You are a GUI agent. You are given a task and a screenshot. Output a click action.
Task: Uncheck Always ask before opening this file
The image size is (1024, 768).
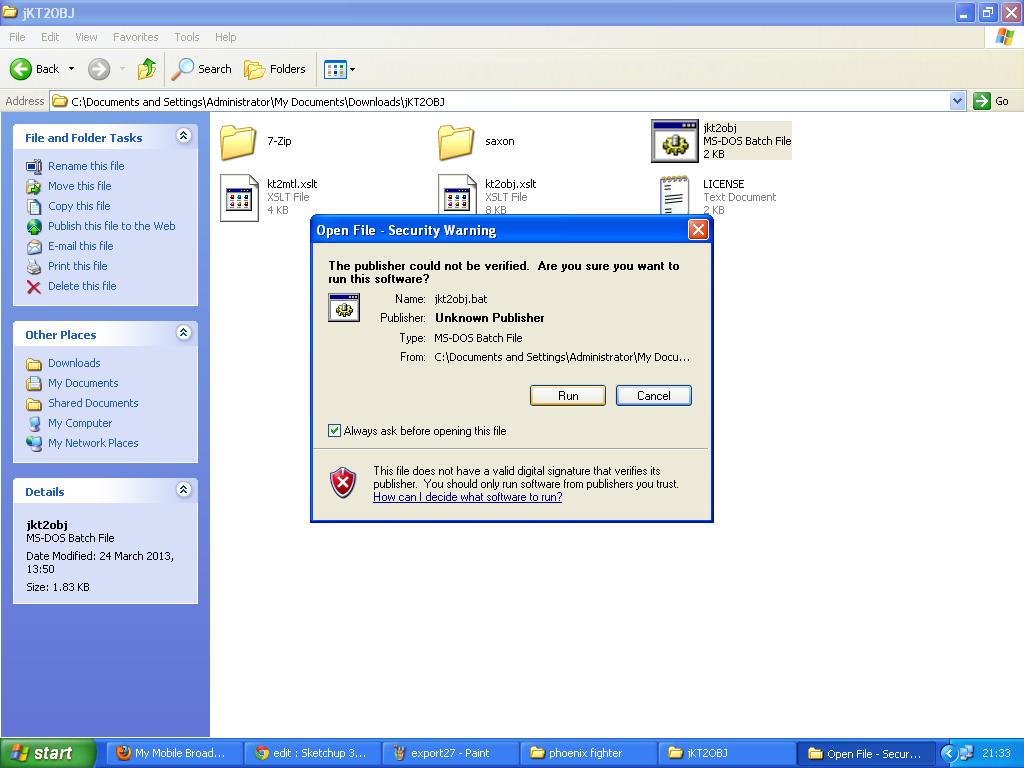[334, 430]
